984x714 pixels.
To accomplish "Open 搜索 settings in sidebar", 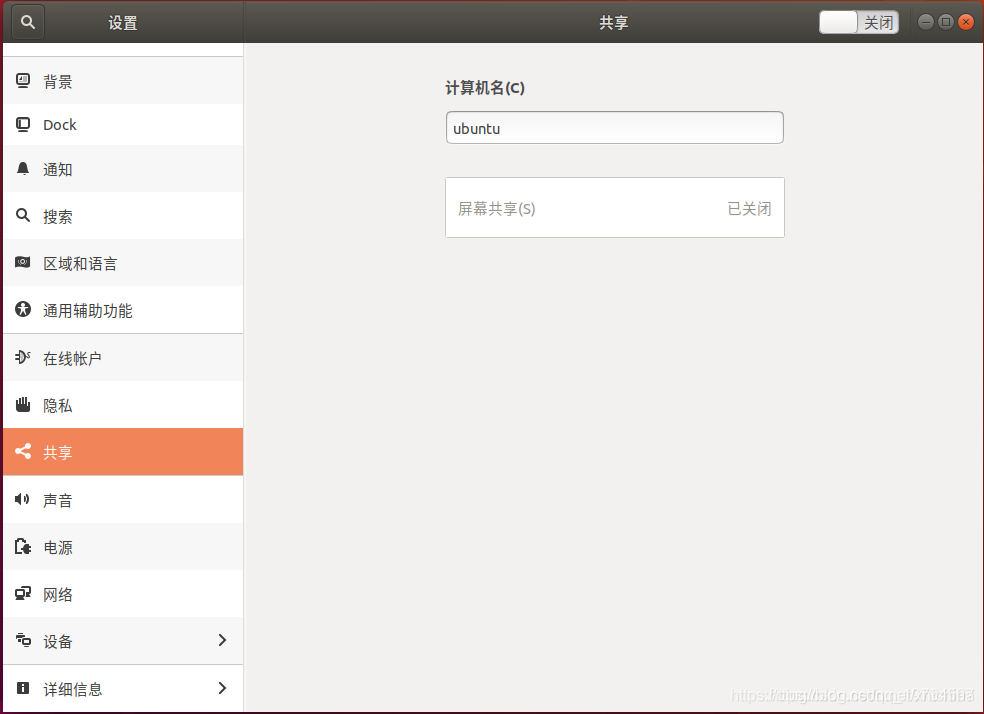I will pyautogui.click(x=58, y=216).
